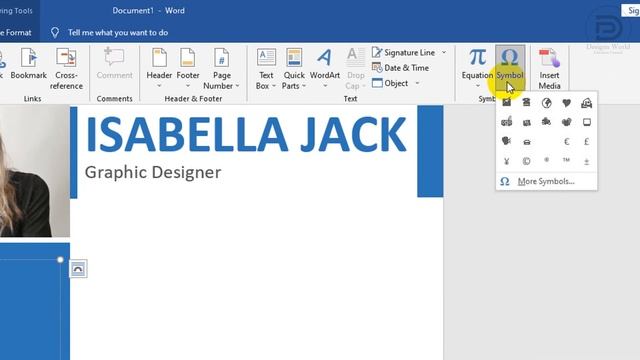Insert the registered trademark symbol
This screenshot has height=360, width=640.
pyautogui.click(x=547, y=160)
